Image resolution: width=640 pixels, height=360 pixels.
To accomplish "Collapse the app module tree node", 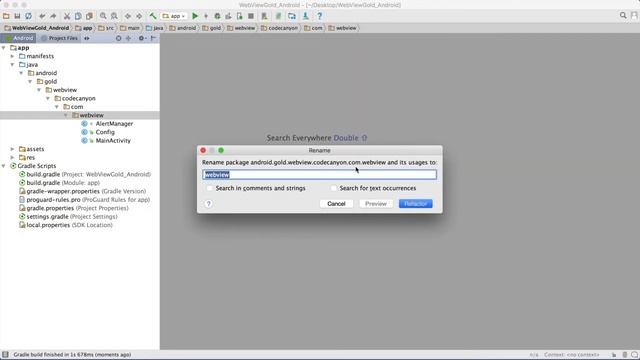I will coord(4,48).
